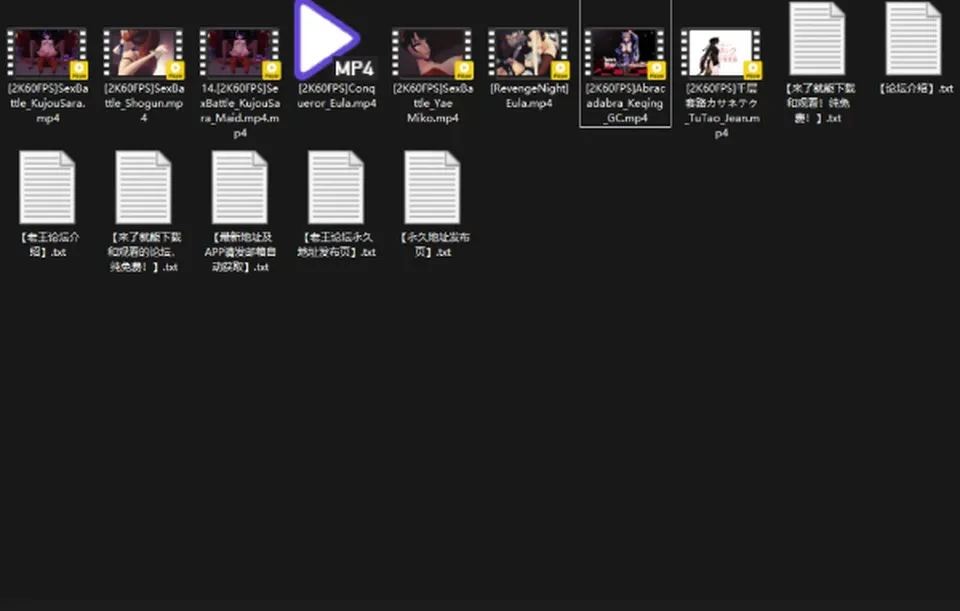The height and width of the screenshot is (611, 960).
Task: Select the KujouSara.mp4 video thumbnail
Action: [x=47, y=53]
